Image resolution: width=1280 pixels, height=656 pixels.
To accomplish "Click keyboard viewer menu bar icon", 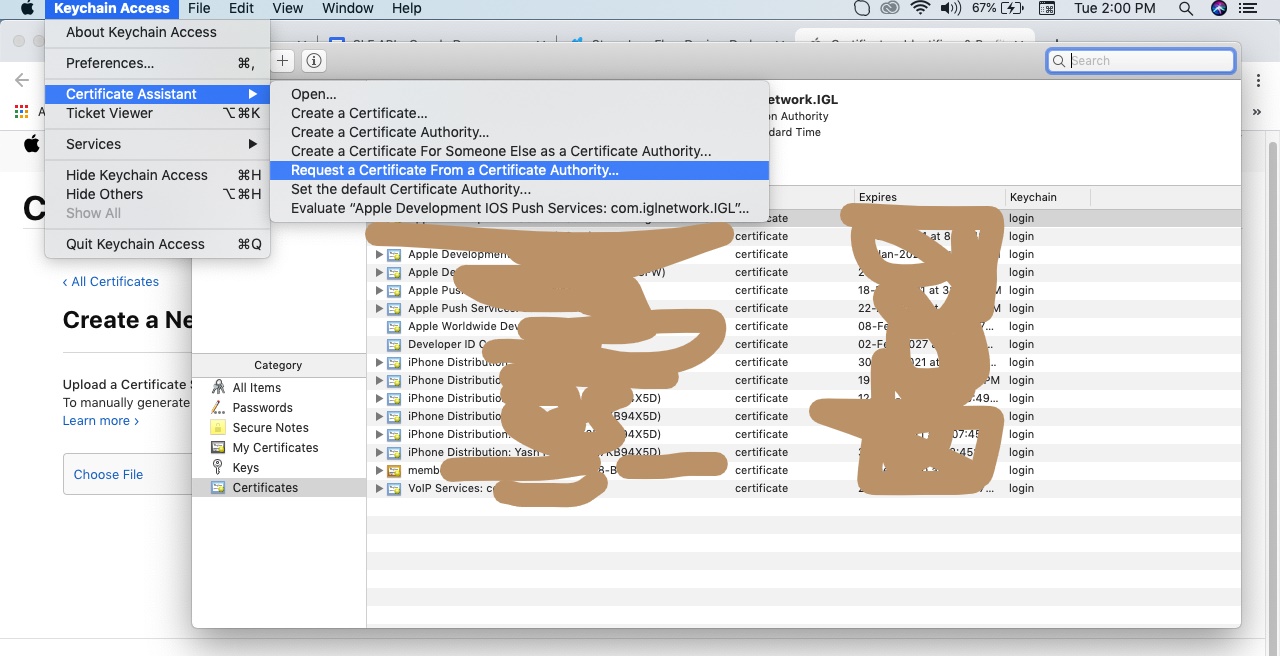I will click(x=1047, y=8).
